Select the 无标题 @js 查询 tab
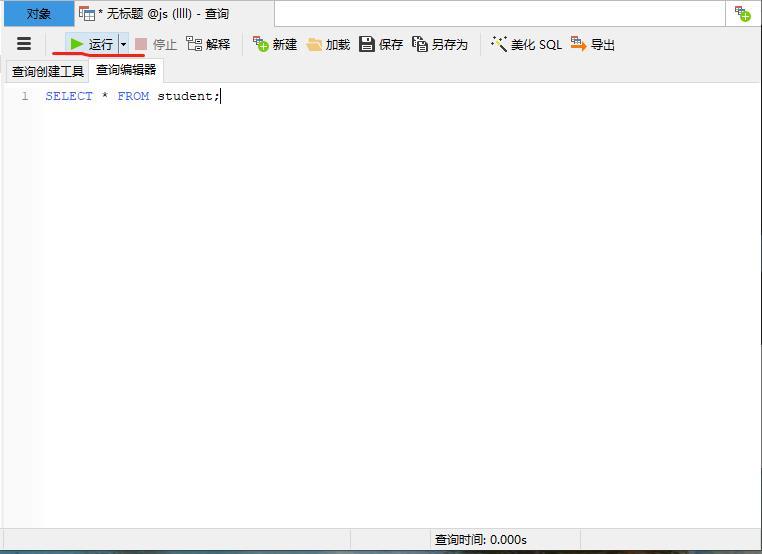Screen dimensions: 762x554 pos(174,14)
